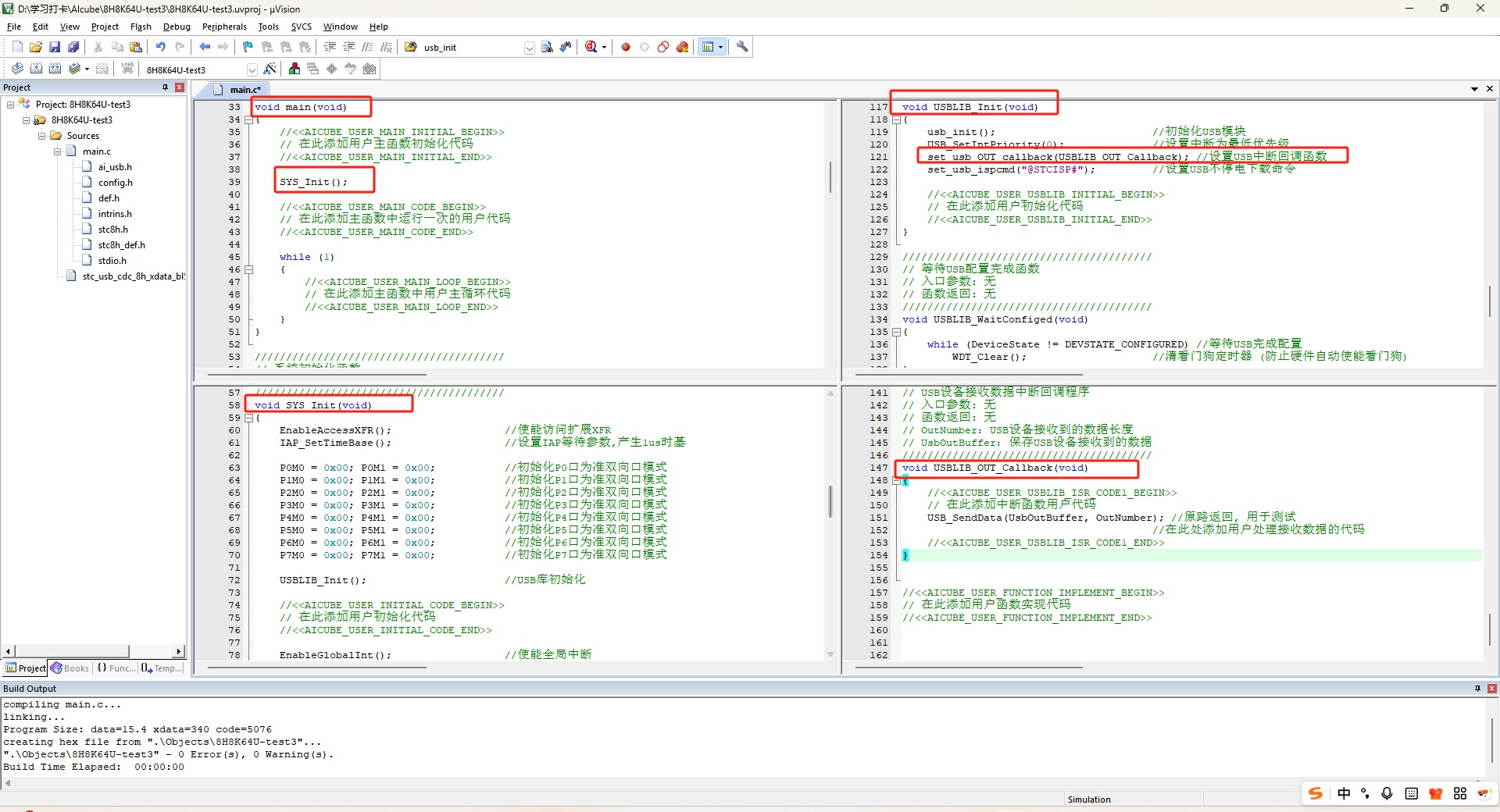Unindent selected lines icon
The height and width of the screenshot is (812, 1500).
pos(348,47)
